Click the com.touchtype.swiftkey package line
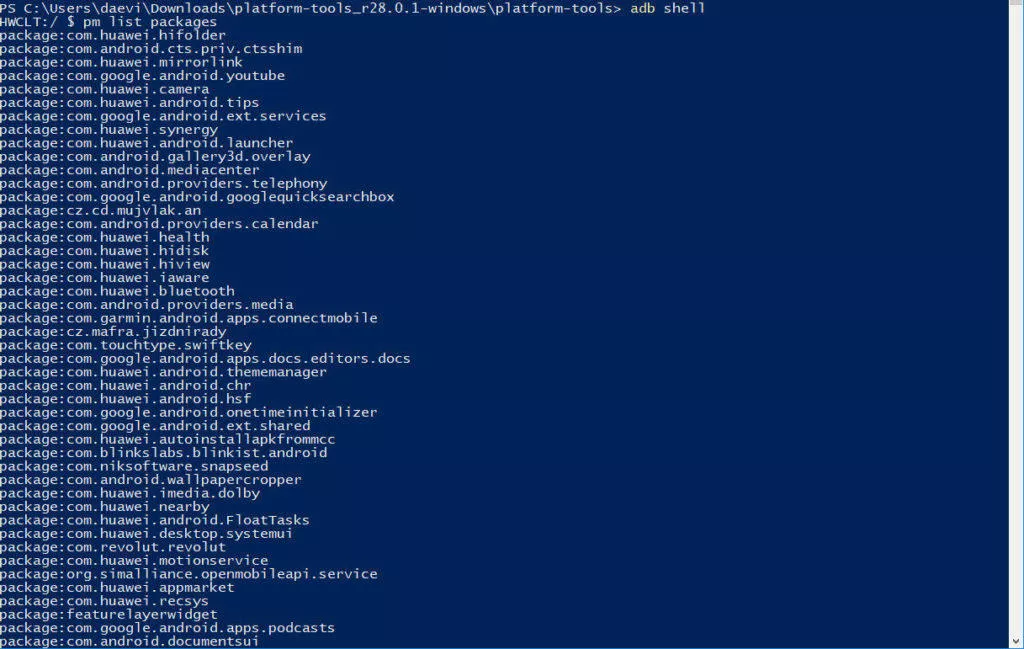 (x=125, y=345)
